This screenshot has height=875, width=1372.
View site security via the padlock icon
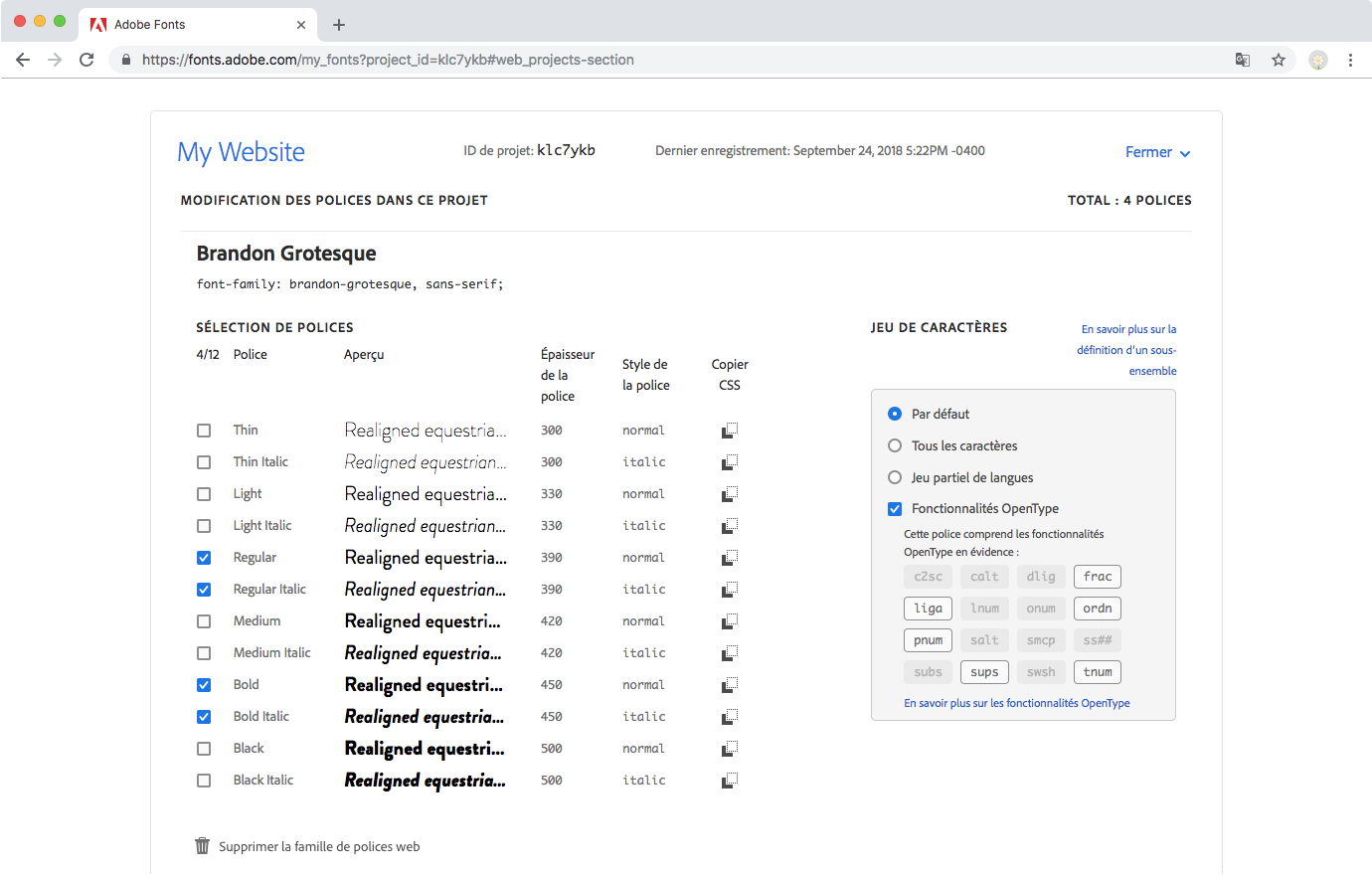tap(125, 60)
